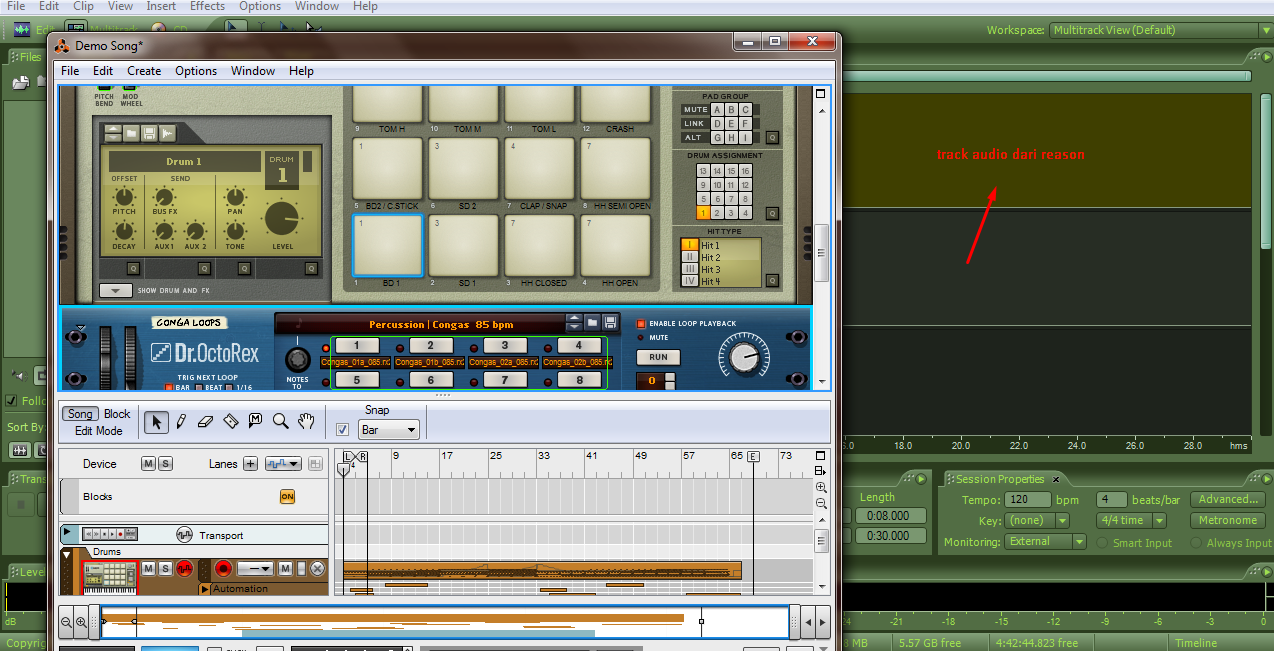Trigger the BD 1 drum pad
The height and width of the screenshot is (651, 1274).
pyautogui.click(x=388, y=245)
